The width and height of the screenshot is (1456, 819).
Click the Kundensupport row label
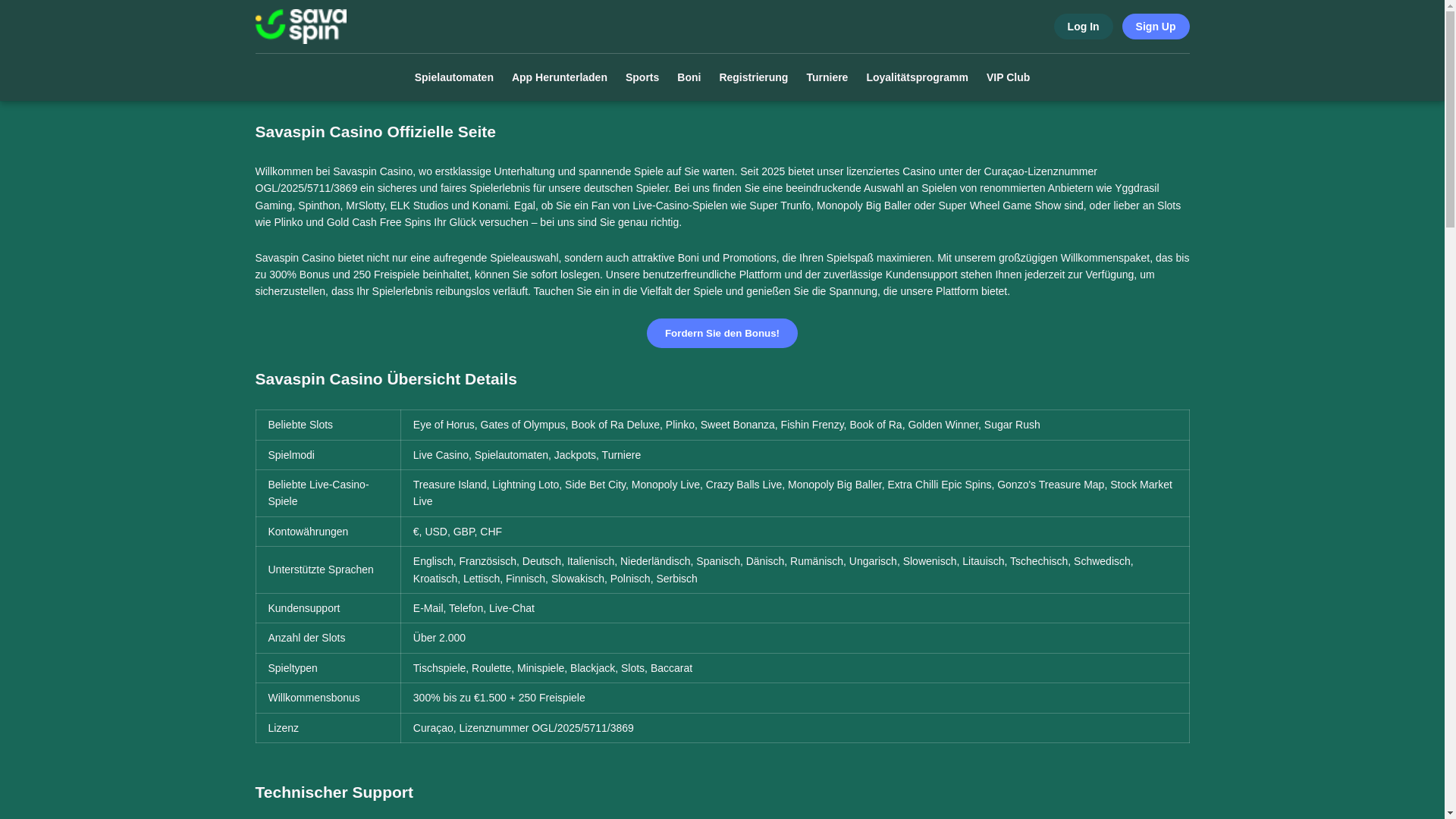(x=328, y=608)
